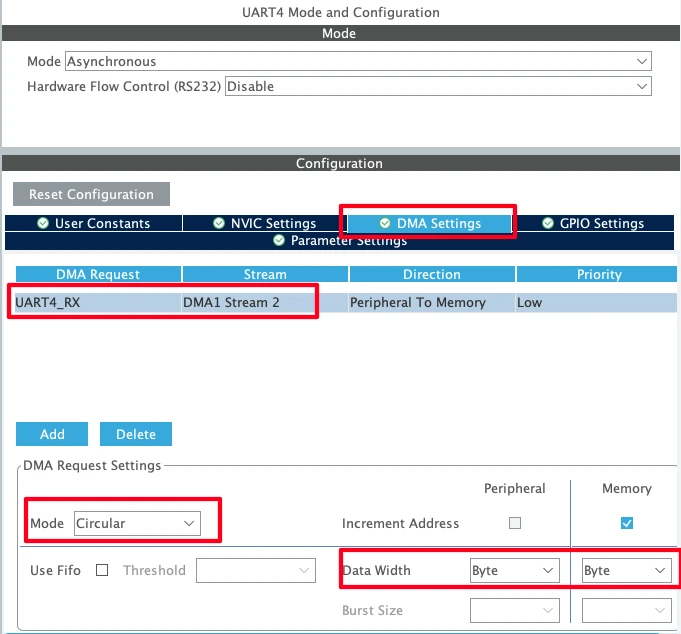Click the Priority column header
Viewport: 681px width, 634px height.
tap(598, 274)
